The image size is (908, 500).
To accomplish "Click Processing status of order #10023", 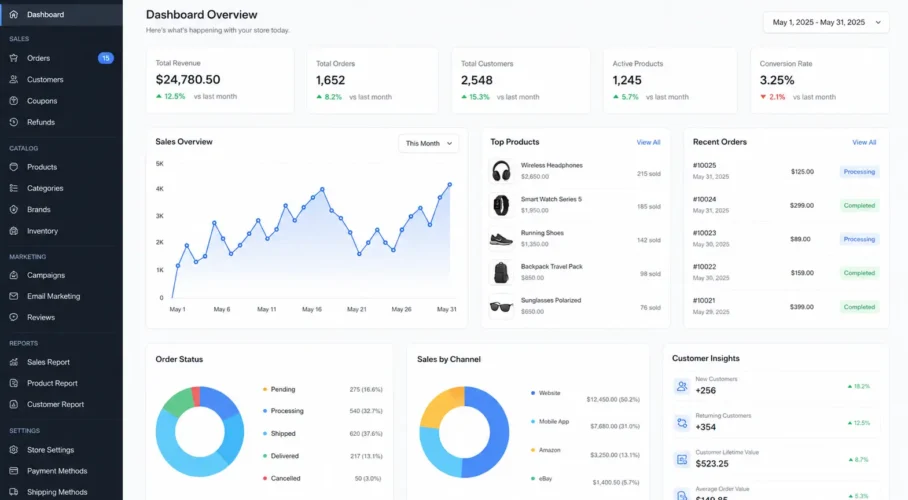I will click(859, 239).
